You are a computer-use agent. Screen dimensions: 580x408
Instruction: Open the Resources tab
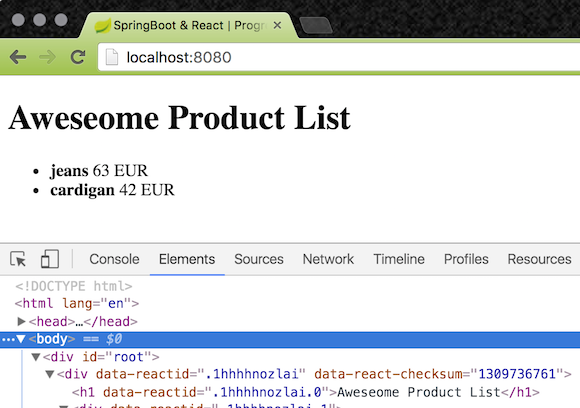[x=539, y=259]
